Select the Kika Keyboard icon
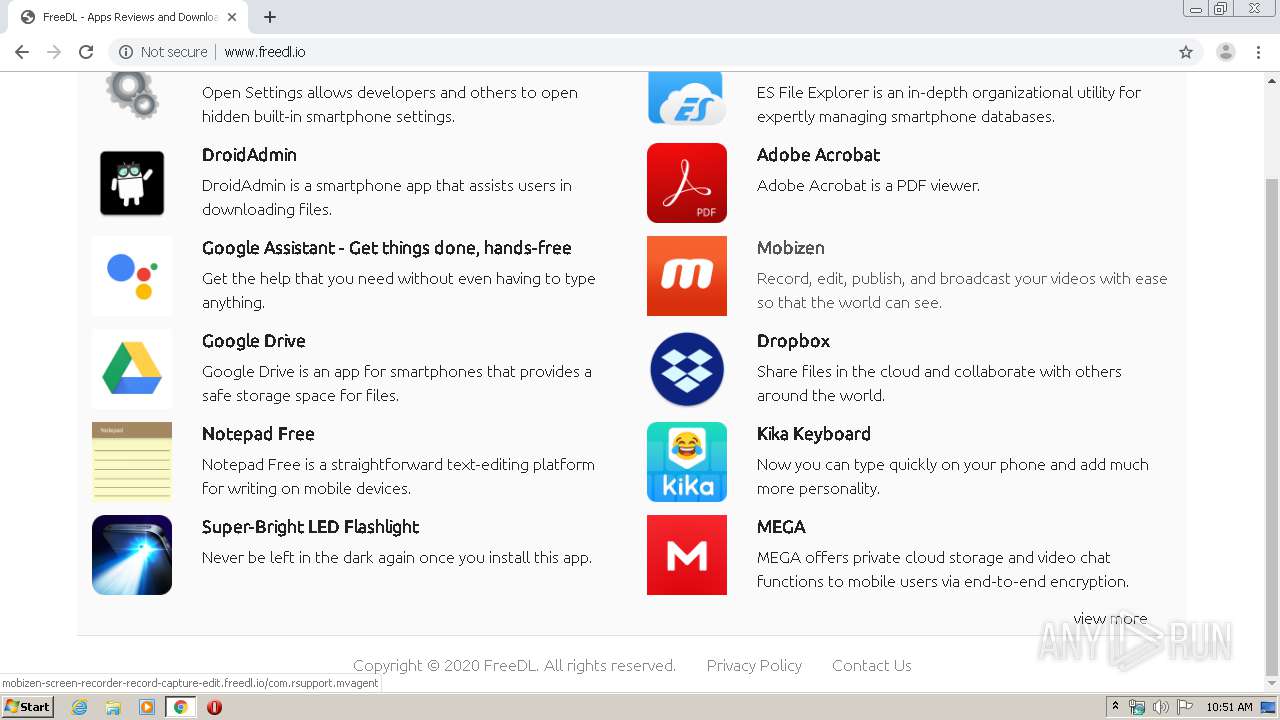This screenshot has height=720, width=1280. pyautogui.click(x=687, y=462)
